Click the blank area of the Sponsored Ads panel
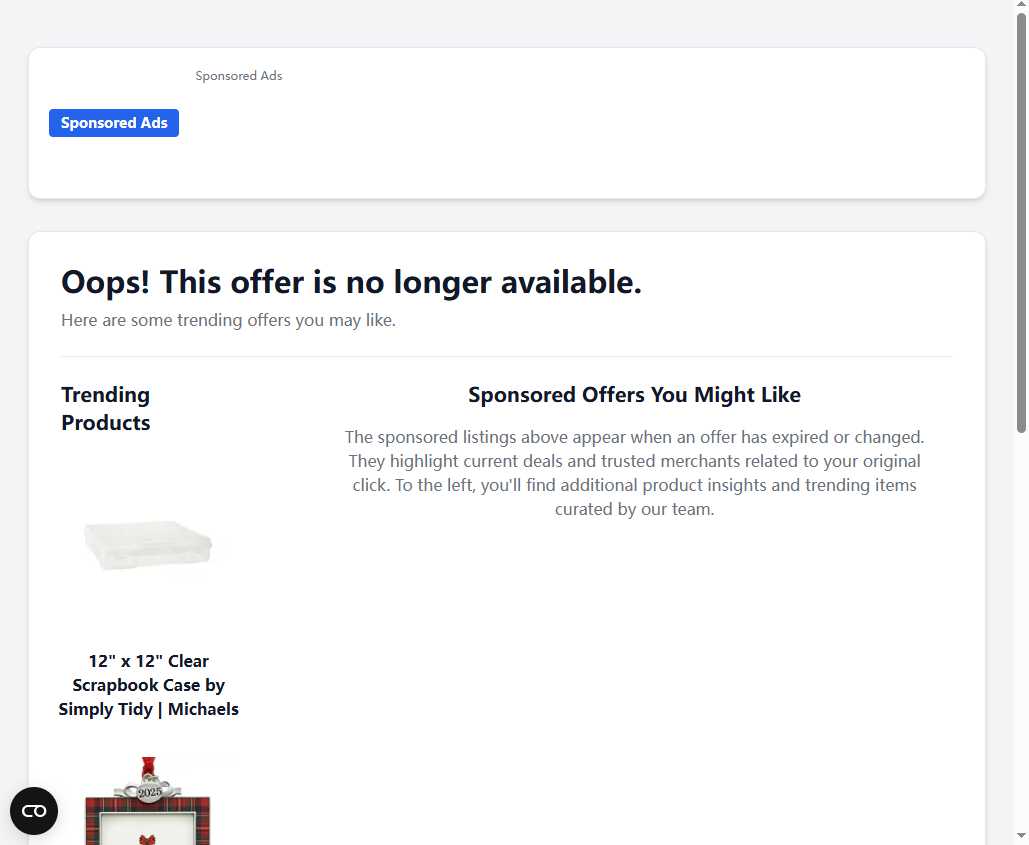Screen dimensions: 1029x845 (600, 130)
